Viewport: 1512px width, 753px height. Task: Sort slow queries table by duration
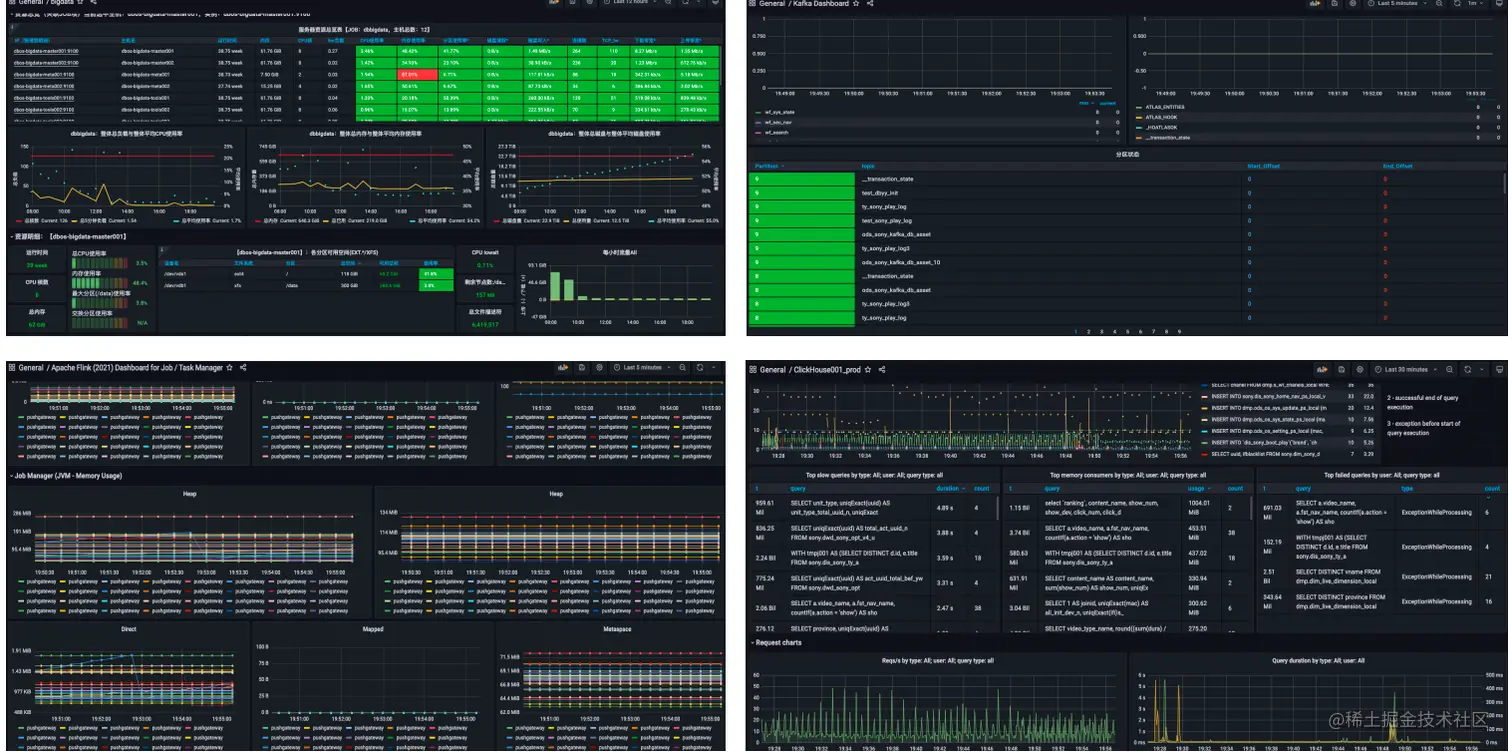pyautogui.click(x=950, y=489)
